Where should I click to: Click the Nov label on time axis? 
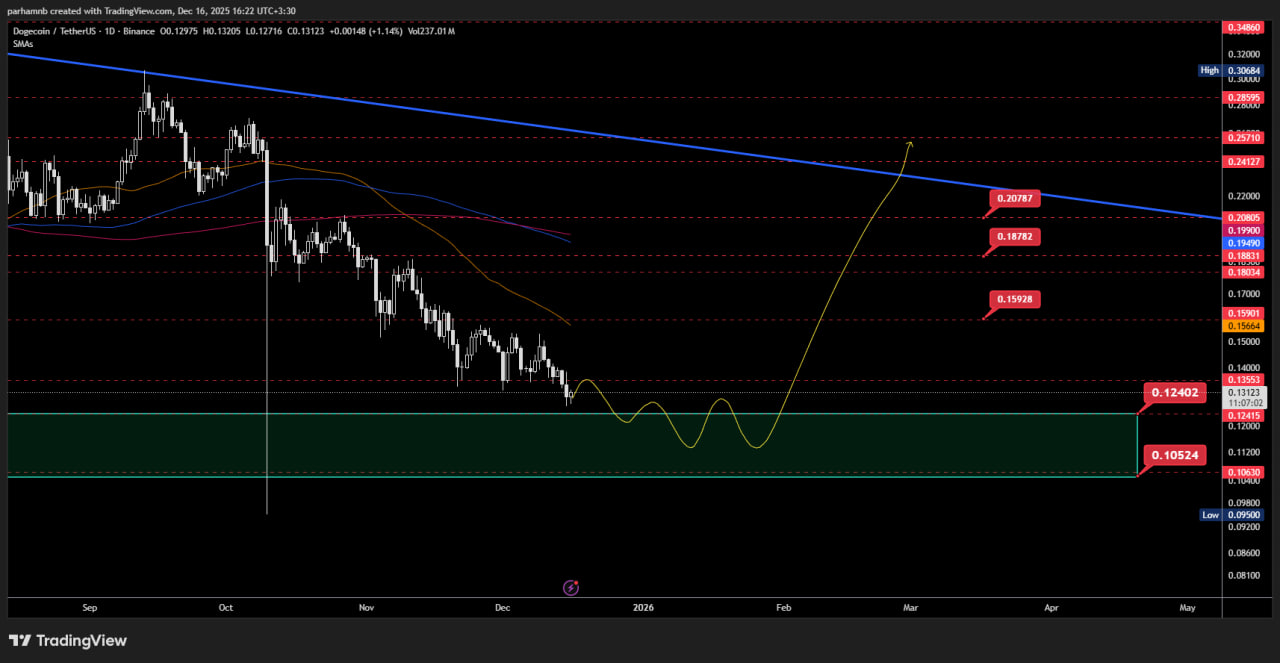[366, 607]
